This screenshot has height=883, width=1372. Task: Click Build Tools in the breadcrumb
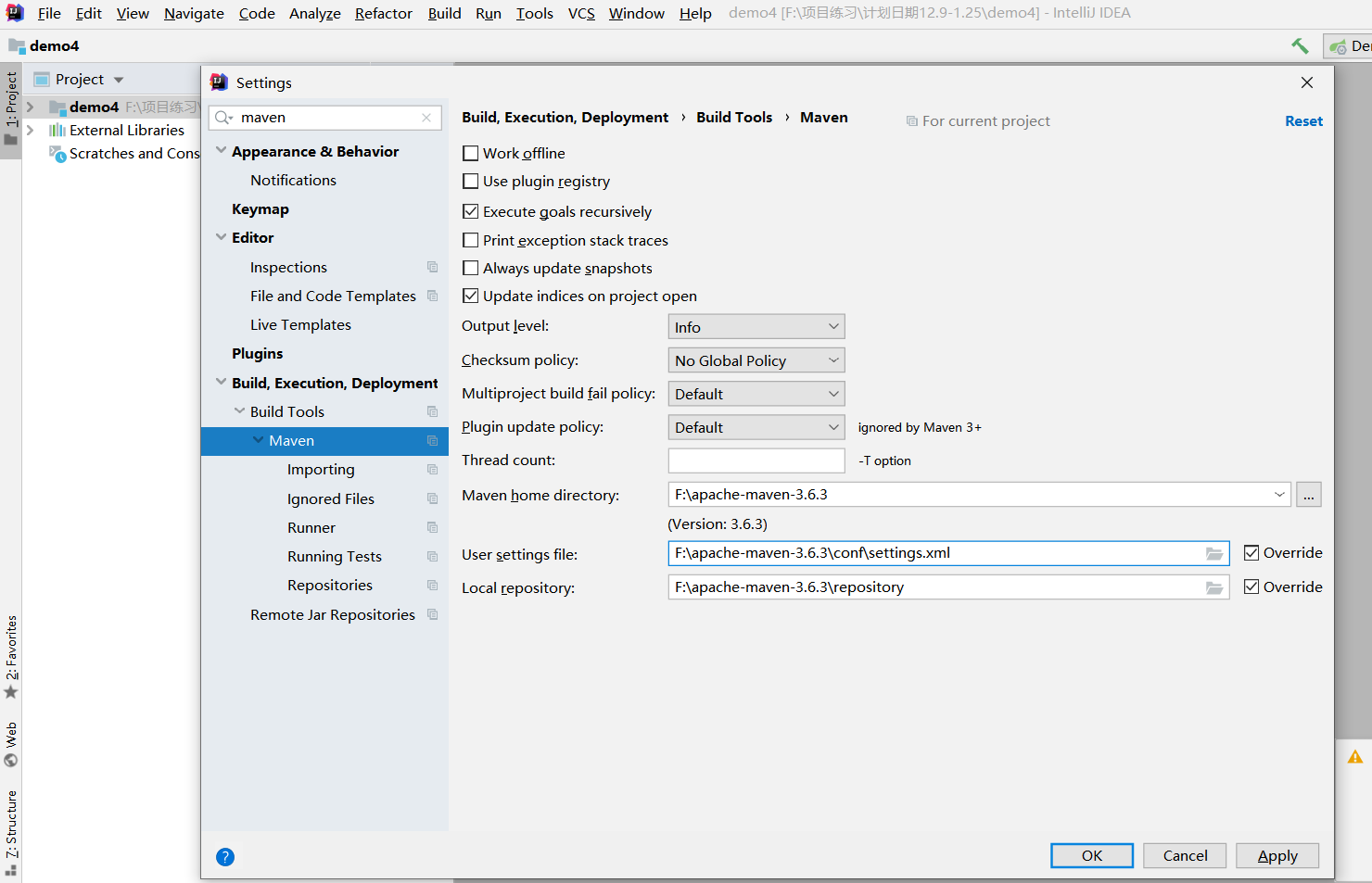tap(734, 117)
